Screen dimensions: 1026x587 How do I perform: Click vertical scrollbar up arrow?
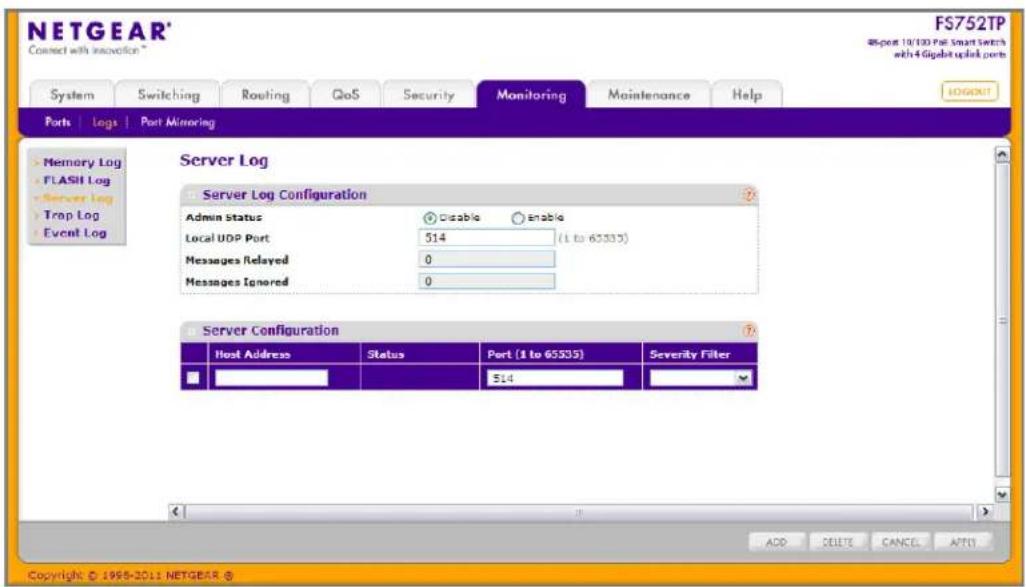point(1001,155)
